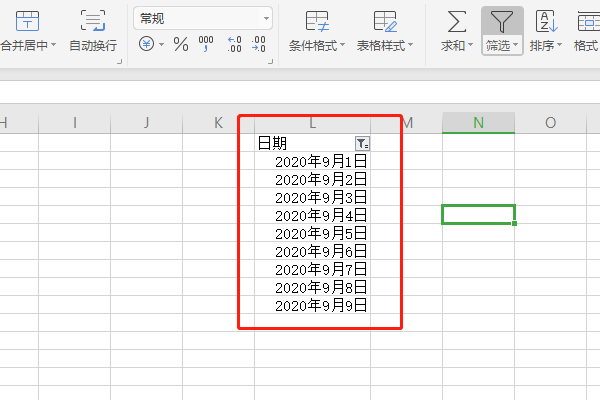Screen dimensions: 600x400
Task: Select cell with 2020年9月8日
Action: click(x=312, y=287)
